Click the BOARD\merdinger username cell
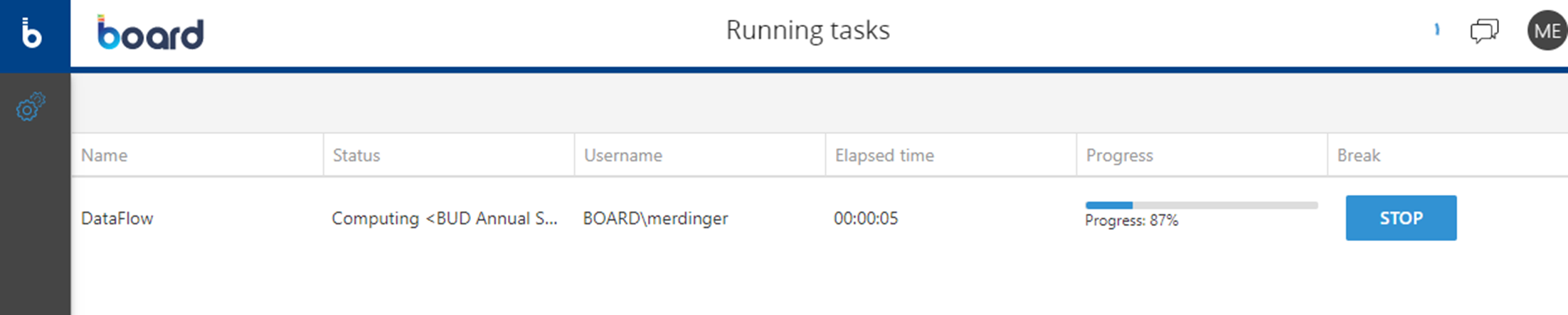 (x=655, y=218)
